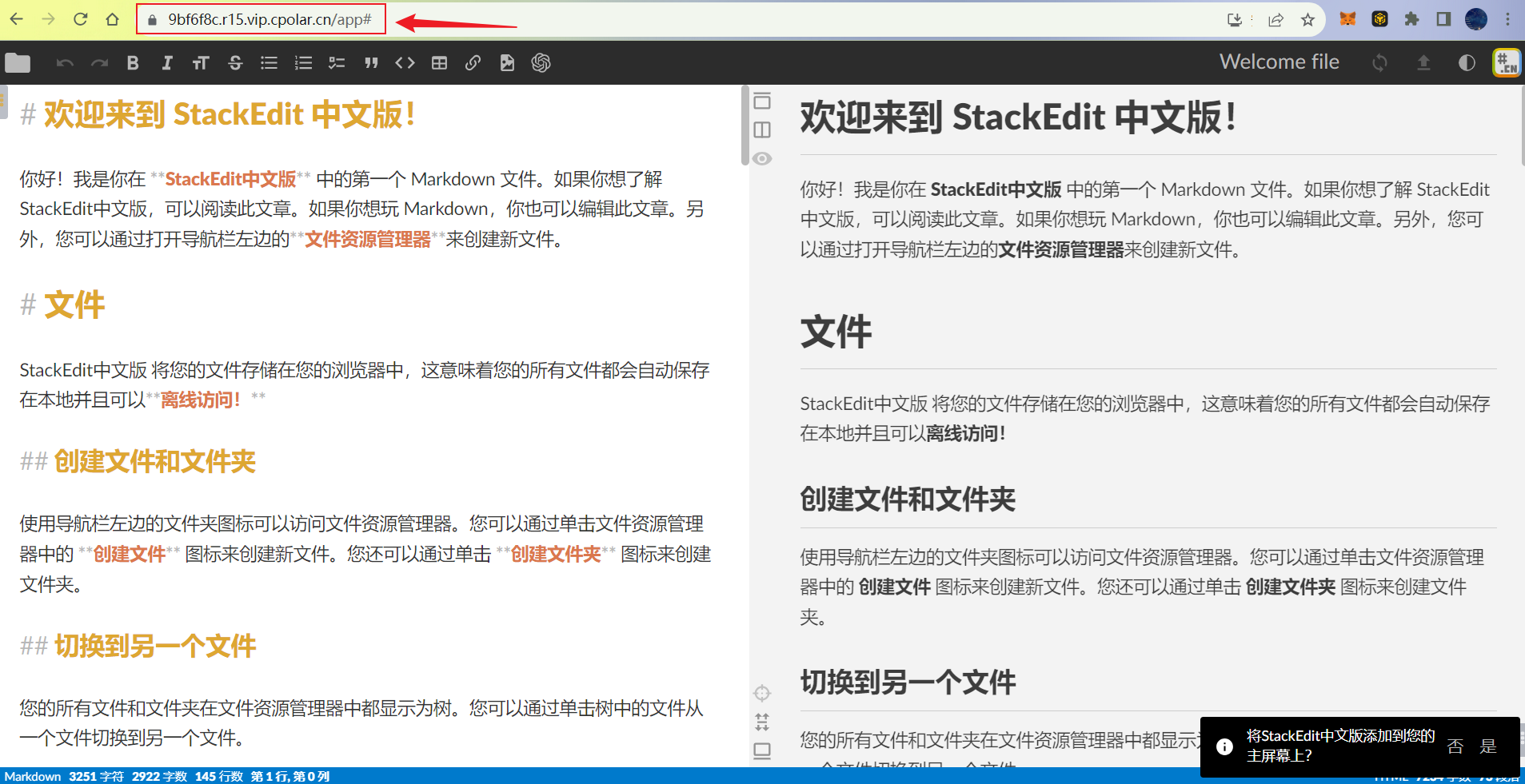Click Markdown label in status bar
The image size is (1525, 784).
coord(33,777)
